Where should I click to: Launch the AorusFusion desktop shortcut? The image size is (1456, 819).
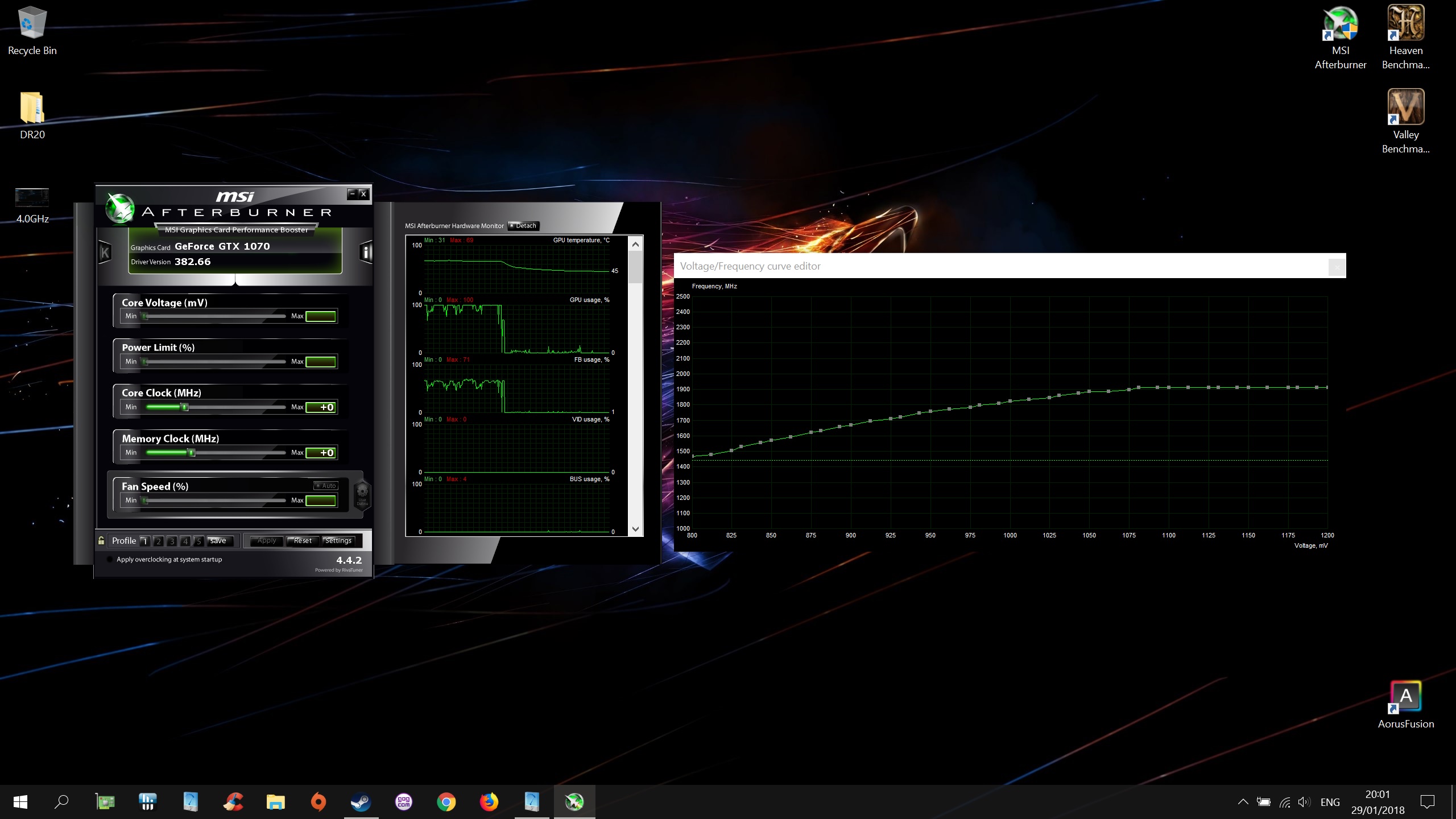(x=1405, y=705)
